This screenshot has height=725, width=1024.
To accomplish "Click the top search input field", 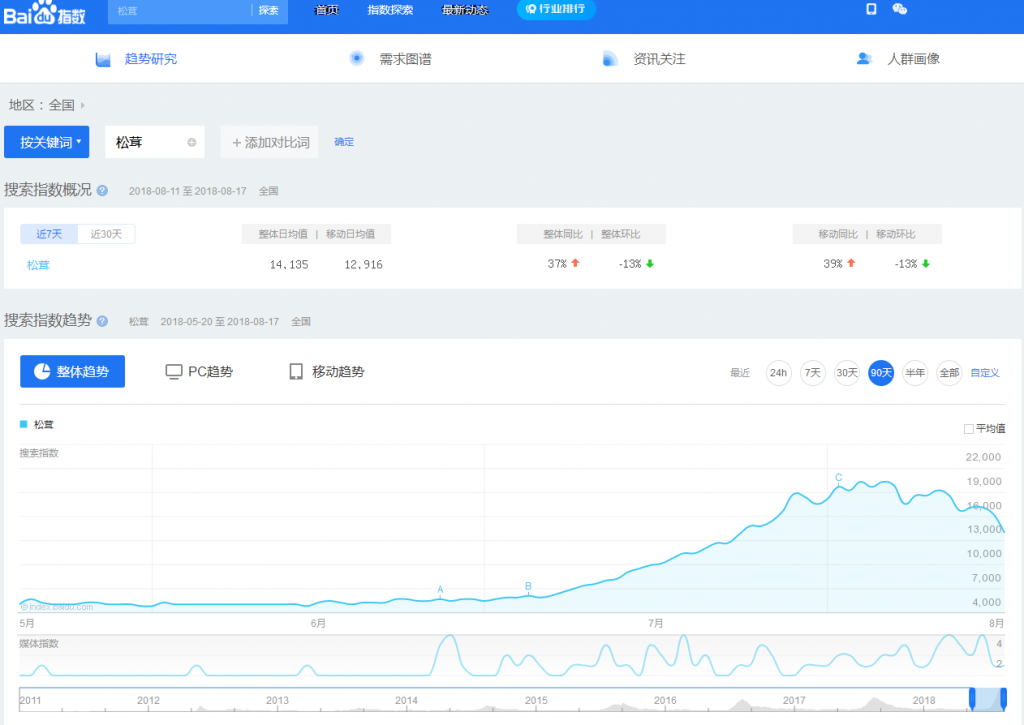I will click(x=180, y=10).
